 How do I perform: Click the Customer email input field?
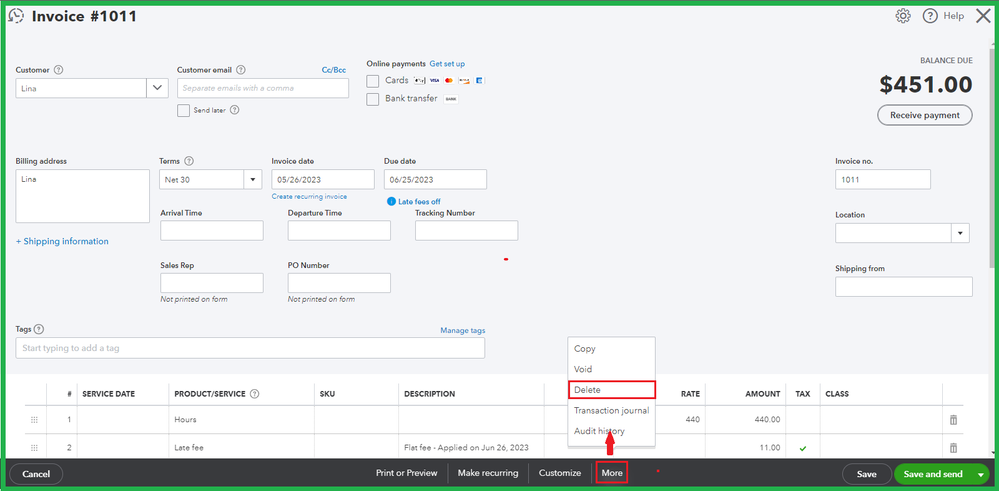click(x=262, y=89)
